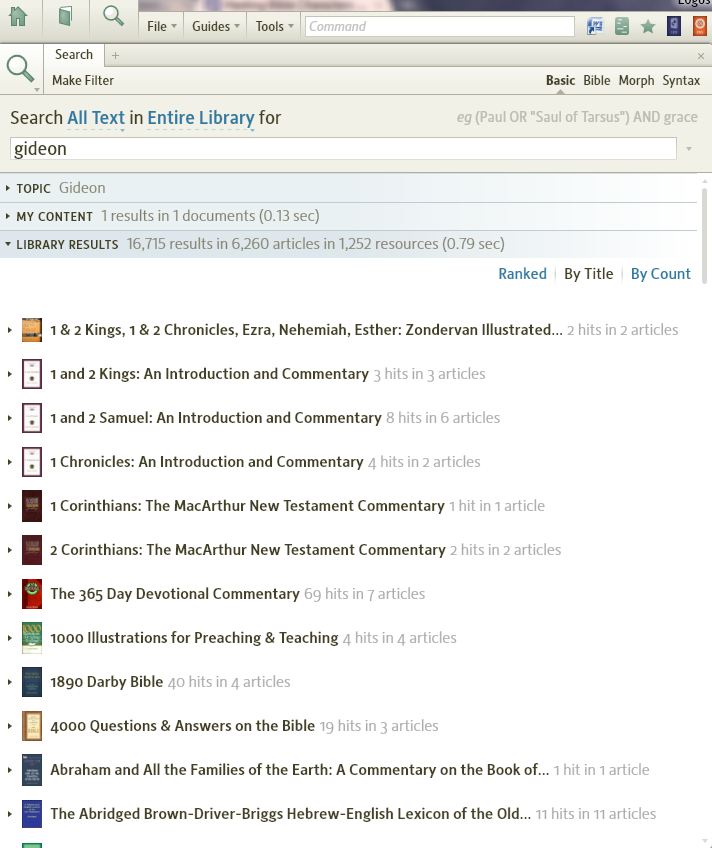712x848 pixels.
Task: Select the Basic search type
Action: (560, 81)
